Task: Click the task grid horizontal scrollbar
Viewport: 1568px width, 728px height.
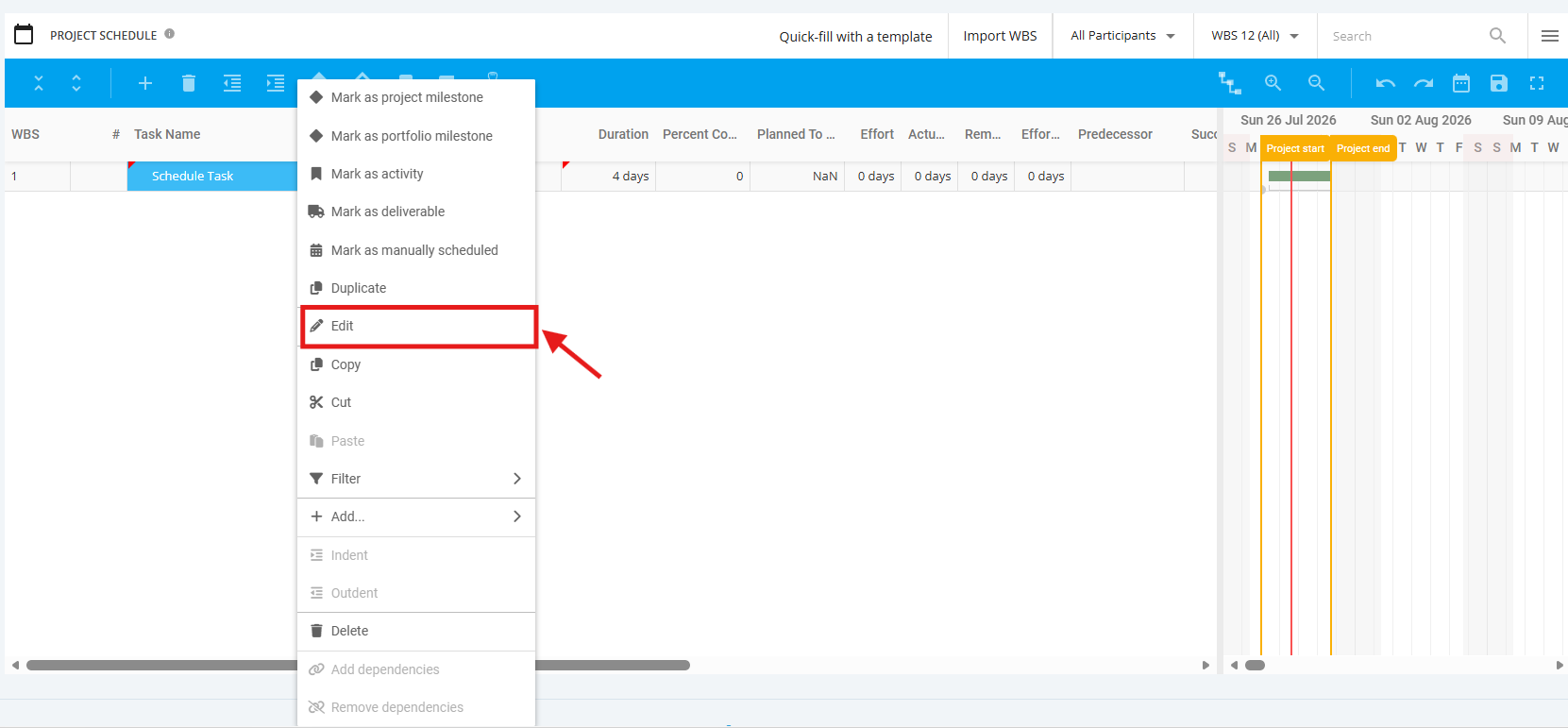Action: tap(358, 665)
